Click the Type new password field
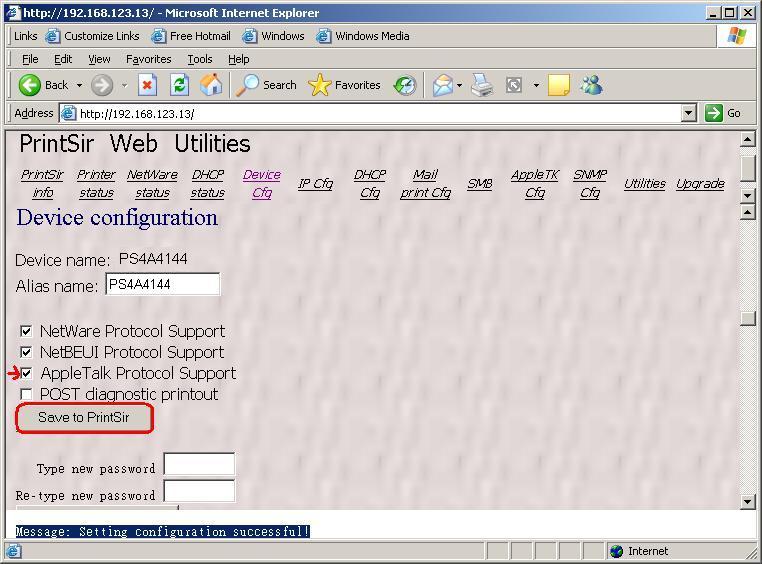 [199, 464]
